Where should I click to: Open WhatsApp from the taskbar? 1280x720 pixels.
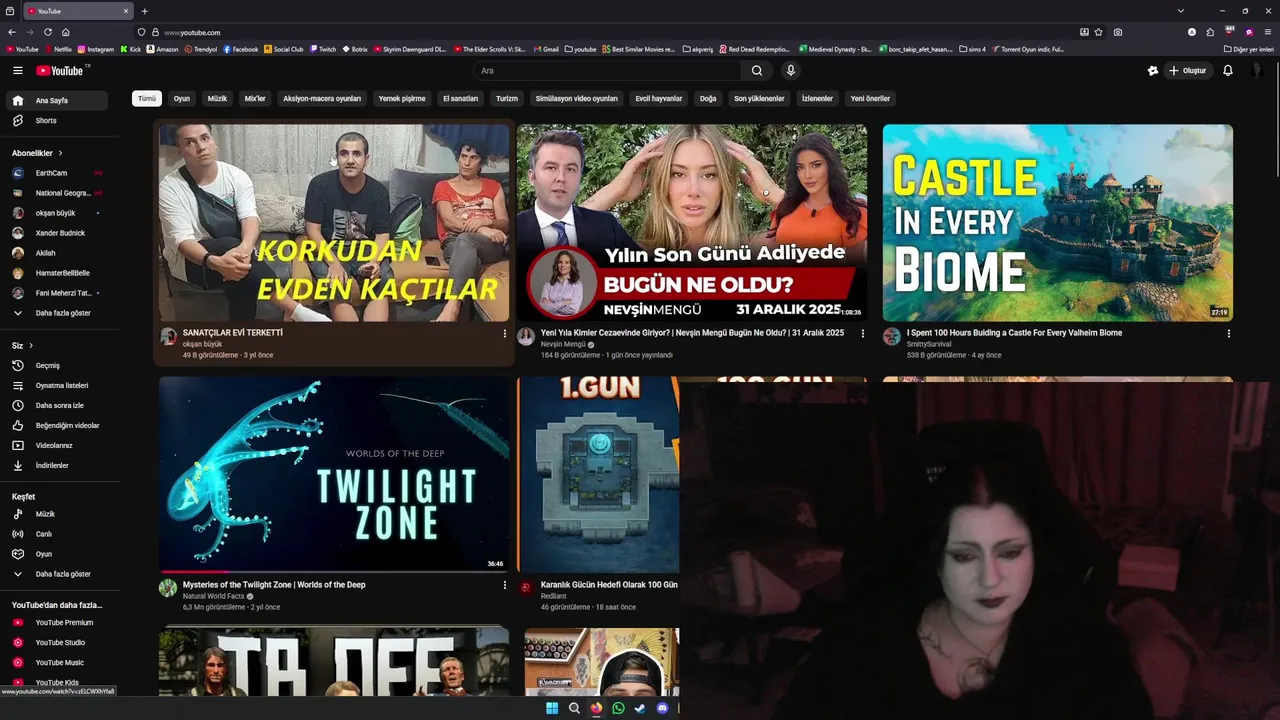618,708
